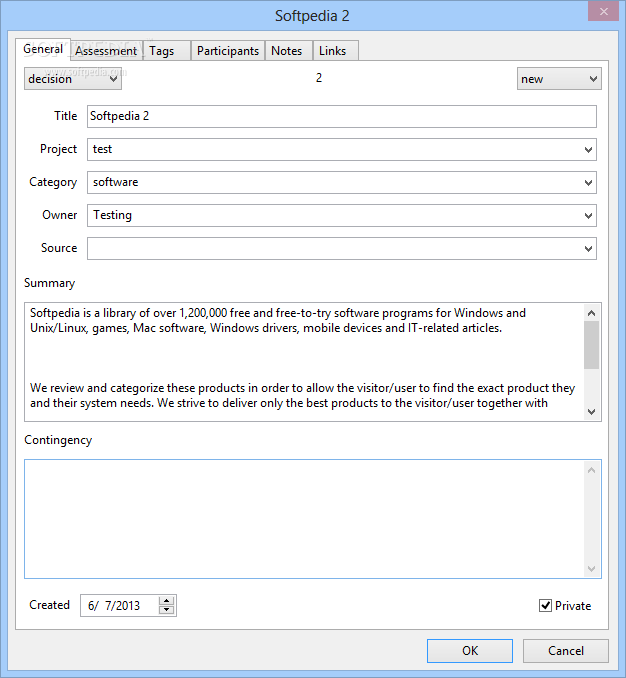Image resolution: width=626 pixels, height=678 pixels.
Task: Expand the Category dropdown arrow
Action: click(x=588, y=182)
